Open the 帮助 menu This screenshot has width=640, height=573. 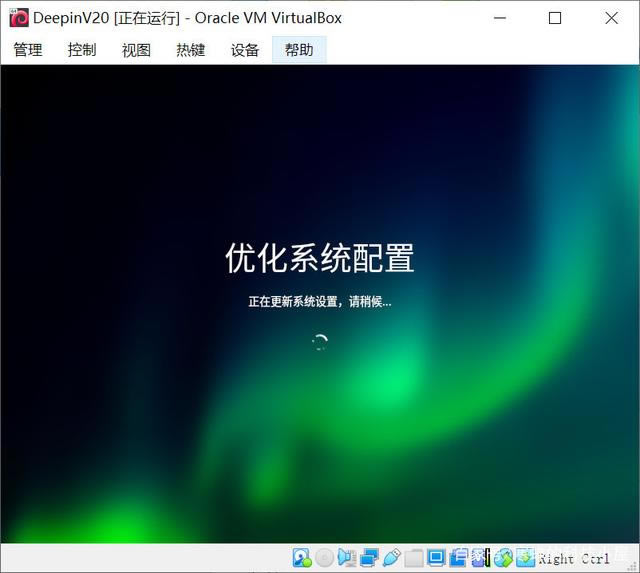(x=299, y=50)
